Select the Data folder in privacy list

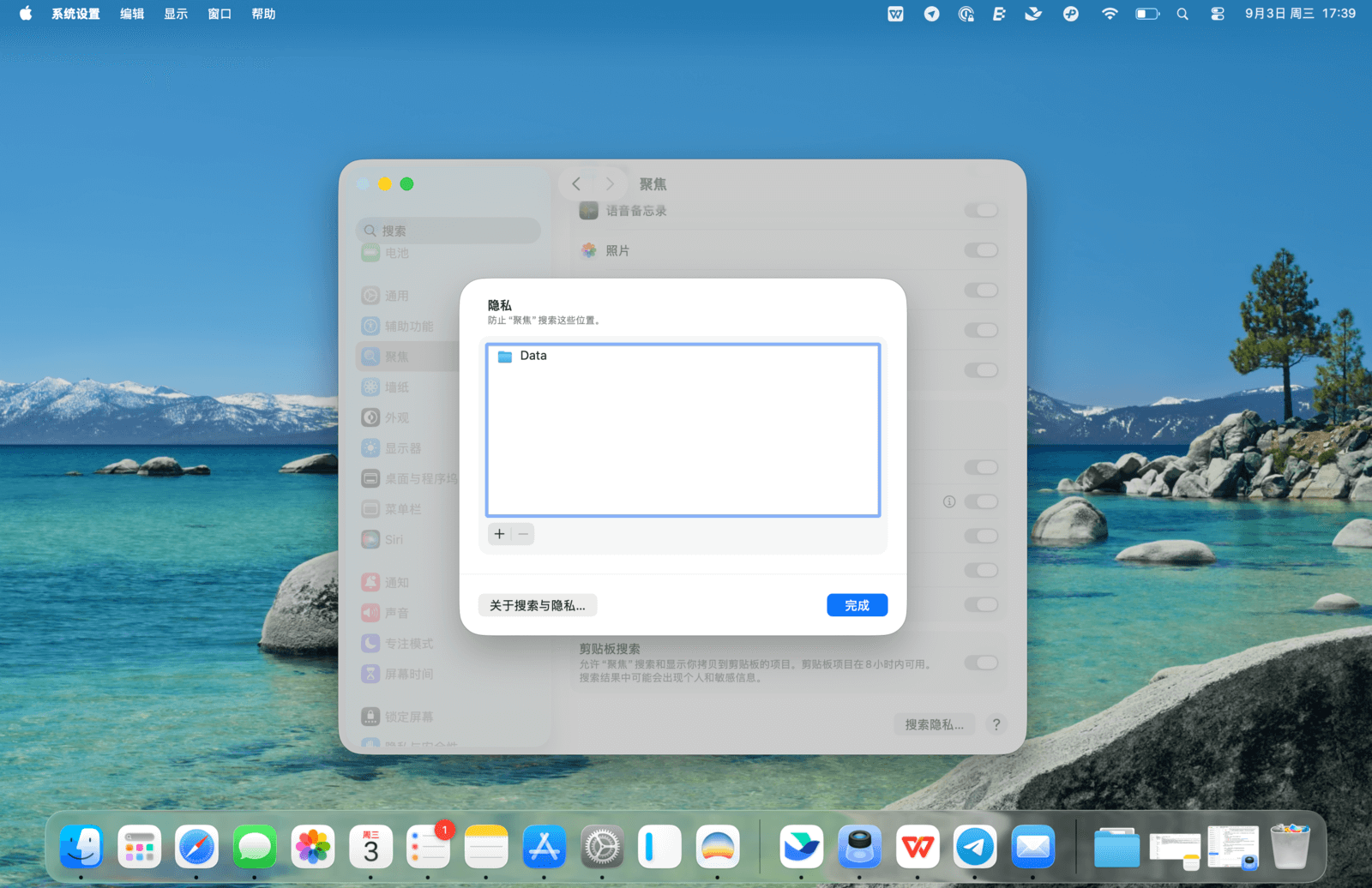coord(533,356)
